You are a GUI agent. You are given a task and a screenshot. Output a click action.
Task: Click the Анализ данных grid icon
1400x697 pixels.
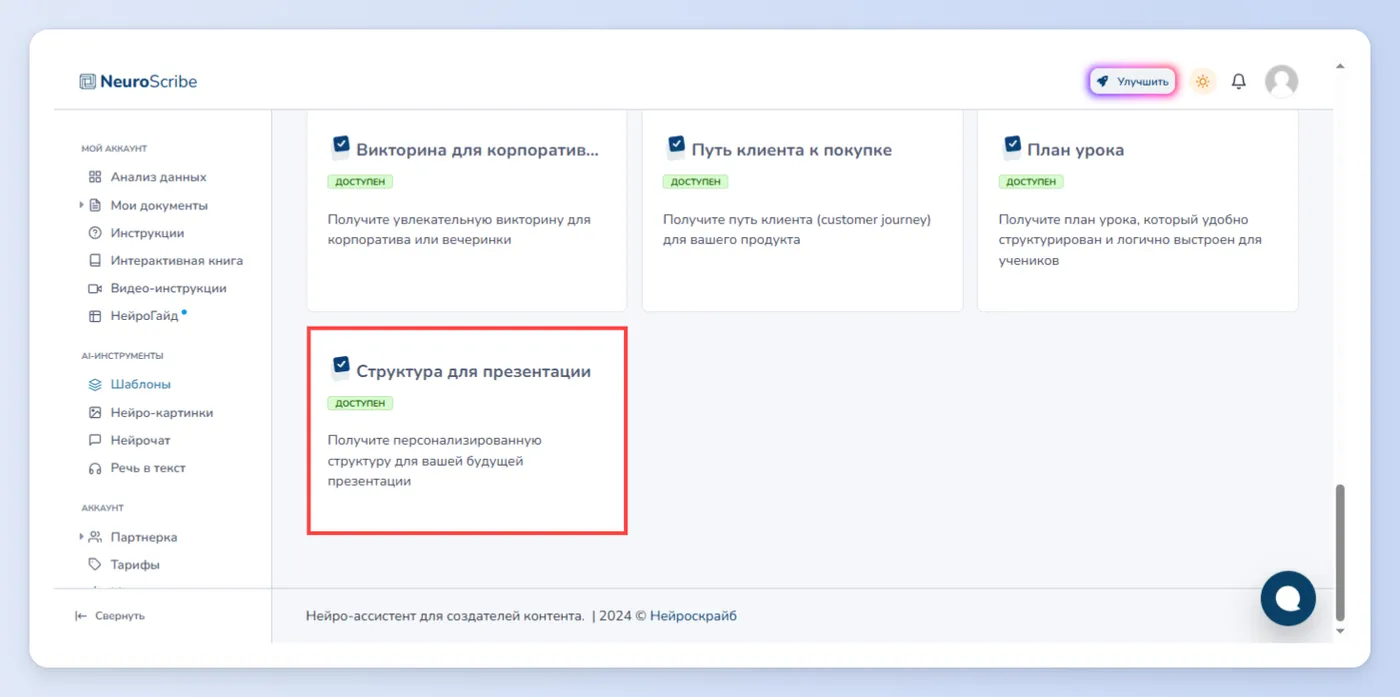point(95,177)
